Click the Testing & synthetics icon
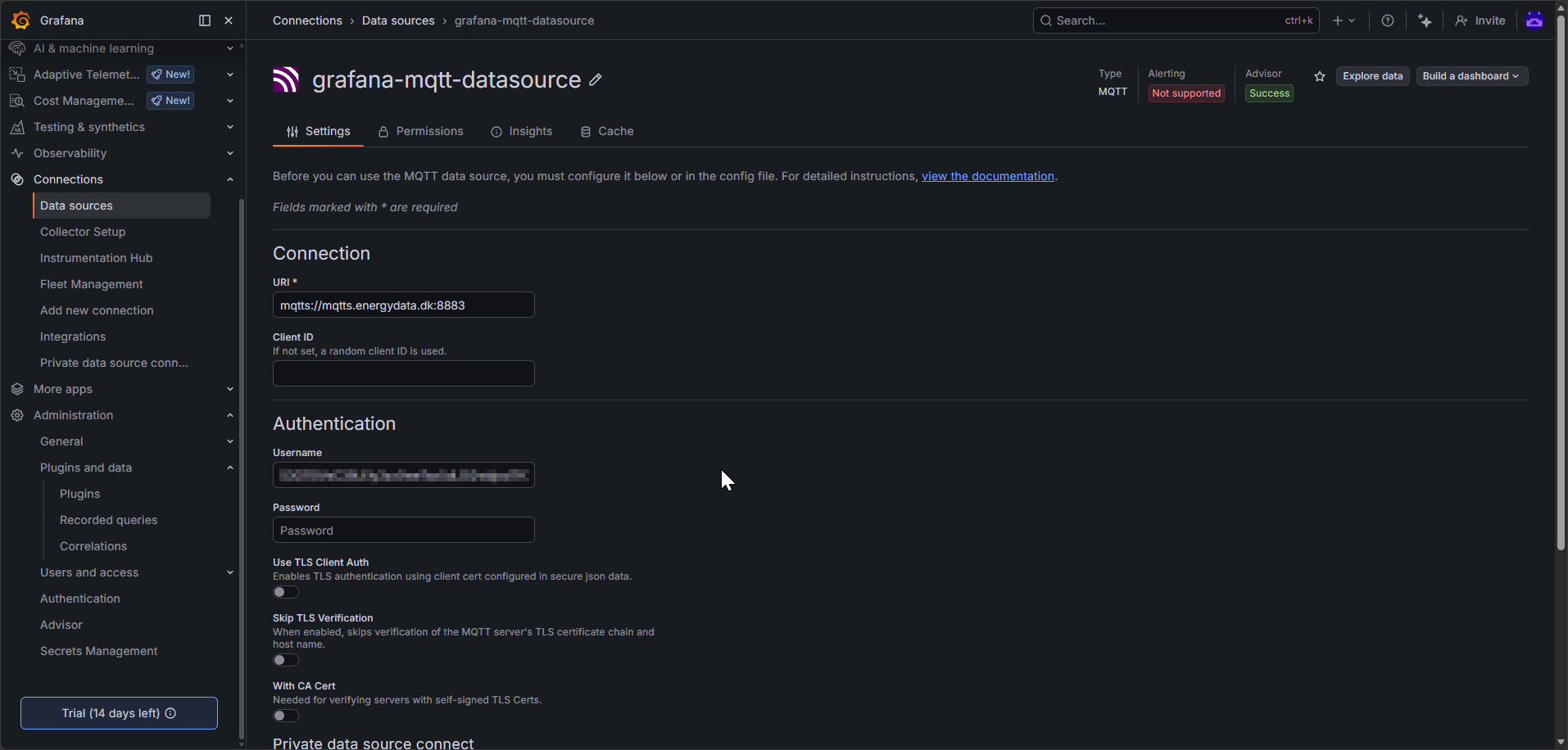The height and width of the screenshot is (750, 1568). 17,127
